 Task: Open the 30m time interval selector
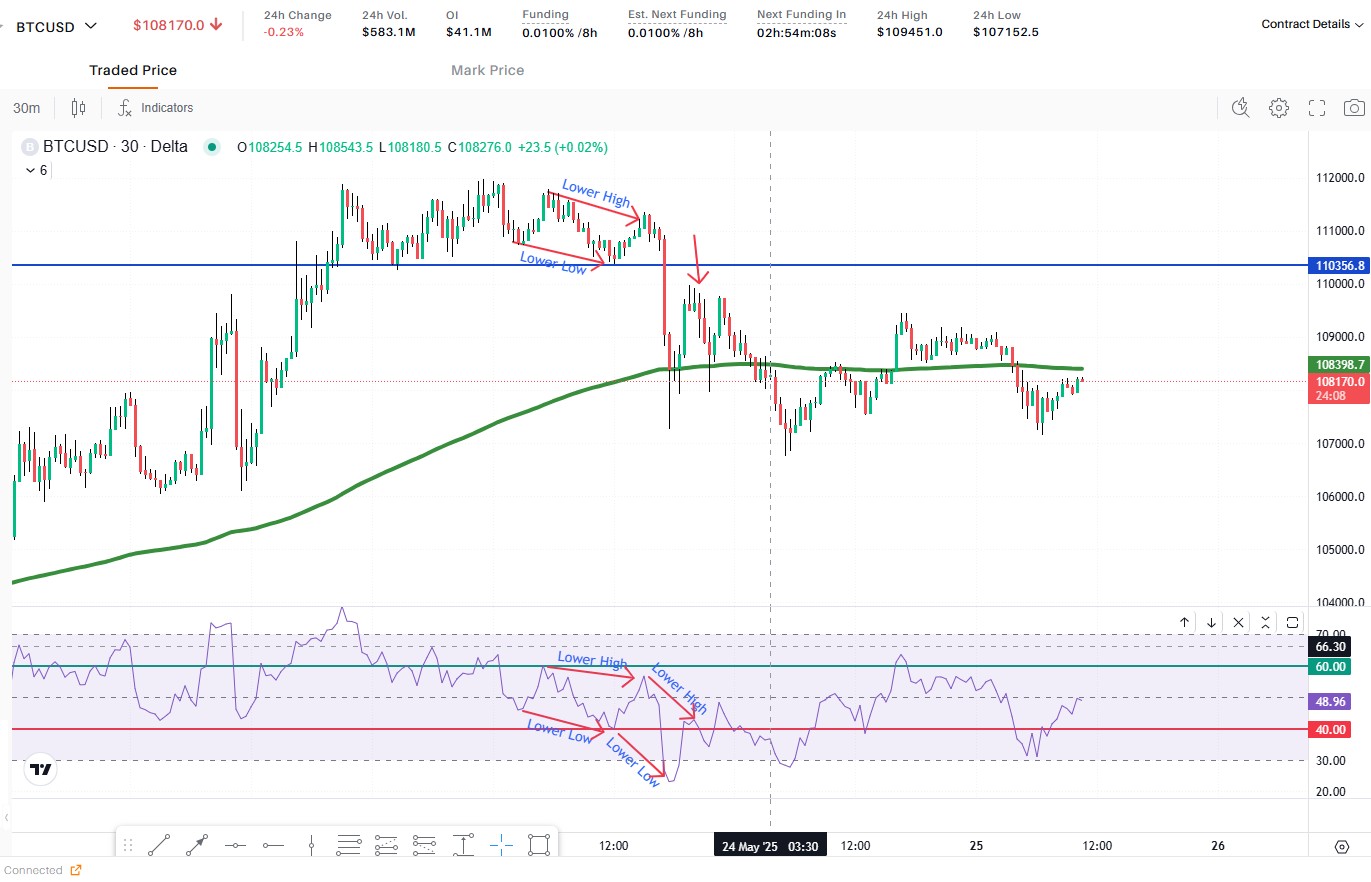(x=27, y=108)
